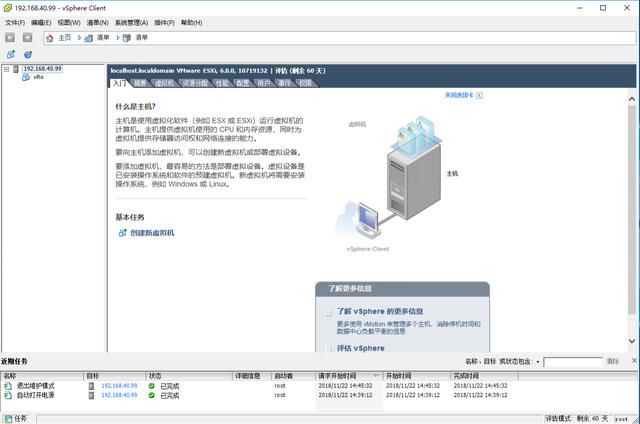Click the icon beside 创建新虚拟机

pyautogui.click(x=122, y=233)
